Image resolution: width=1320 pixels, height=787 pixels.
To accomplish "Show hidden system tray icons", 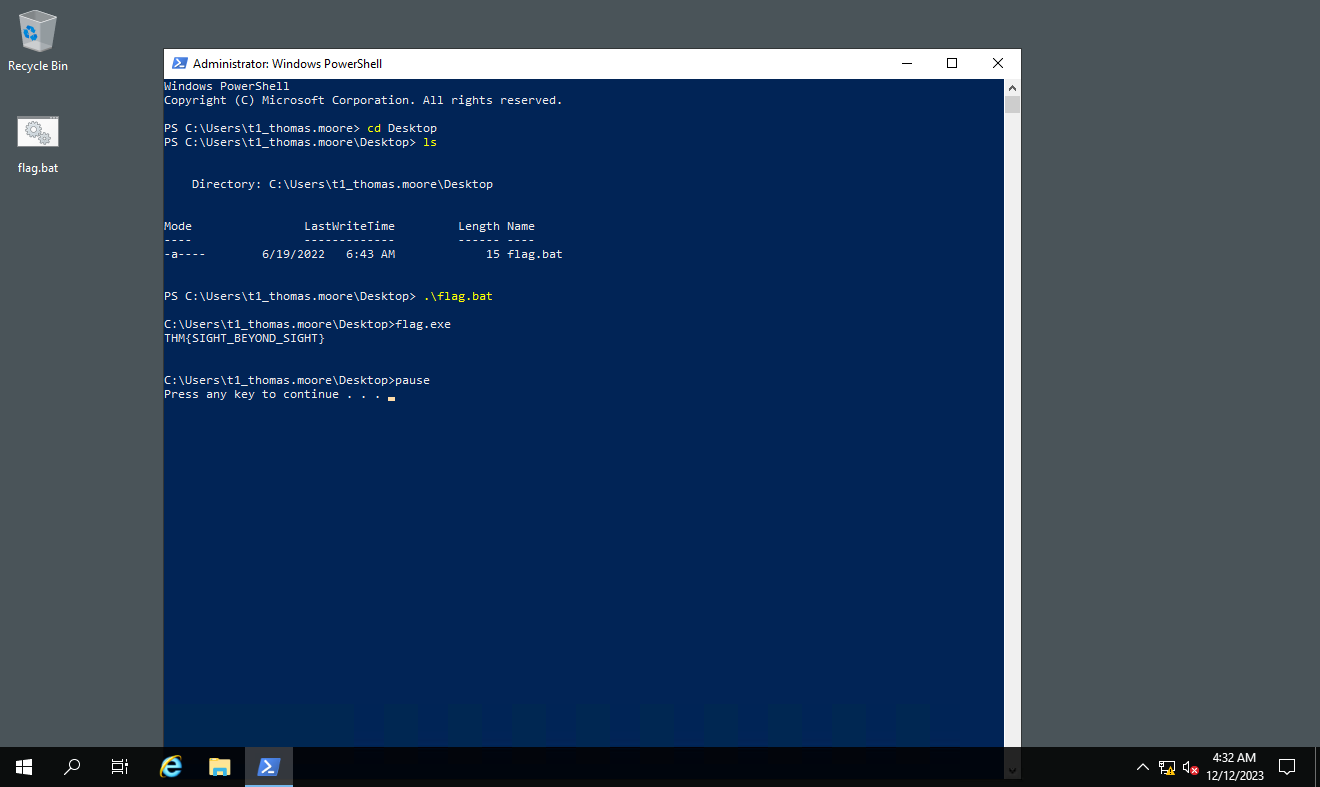I will pyautogui.click(x=1143, y=767).
